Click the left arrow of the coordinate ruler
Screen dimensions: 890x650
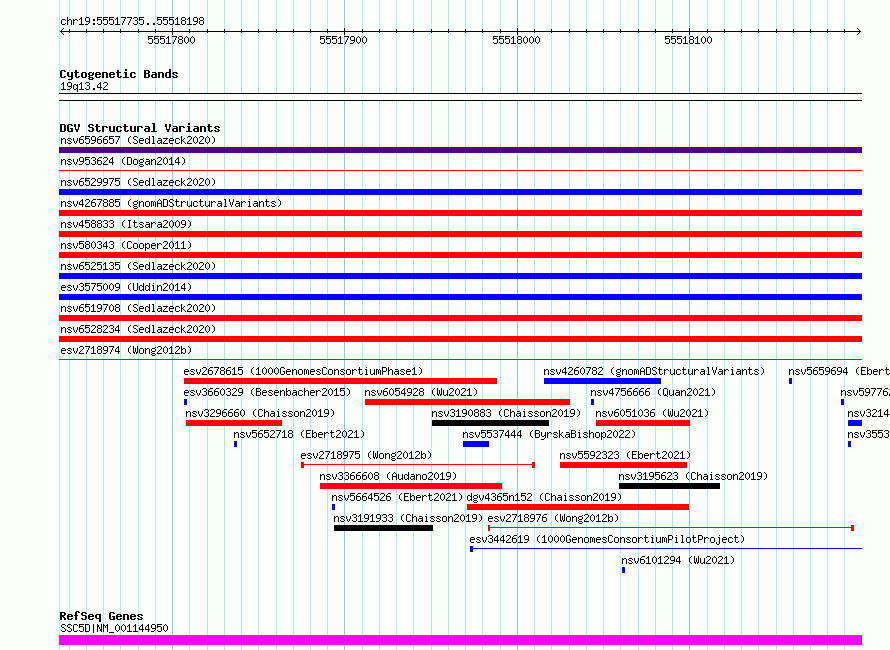(x=62, y=31)
